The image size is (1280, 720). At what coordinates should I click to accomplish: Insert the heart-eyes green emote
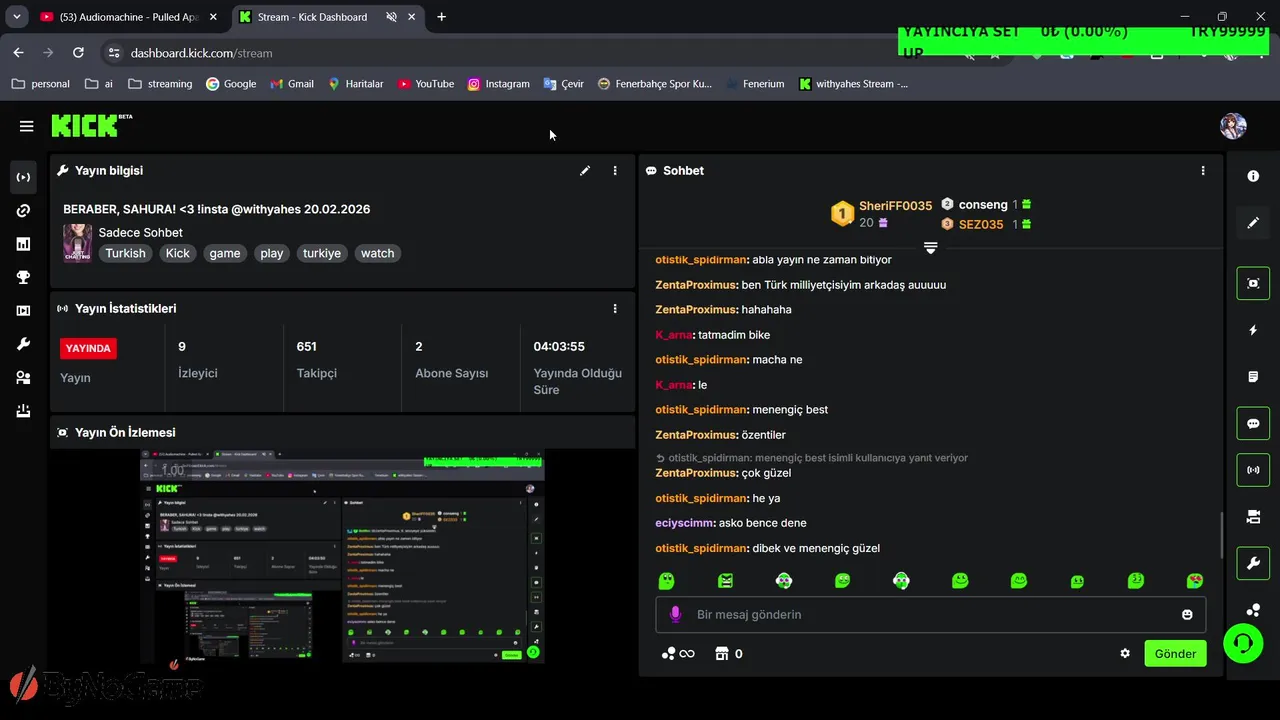pyautogui.click(x=1194, y=581)
